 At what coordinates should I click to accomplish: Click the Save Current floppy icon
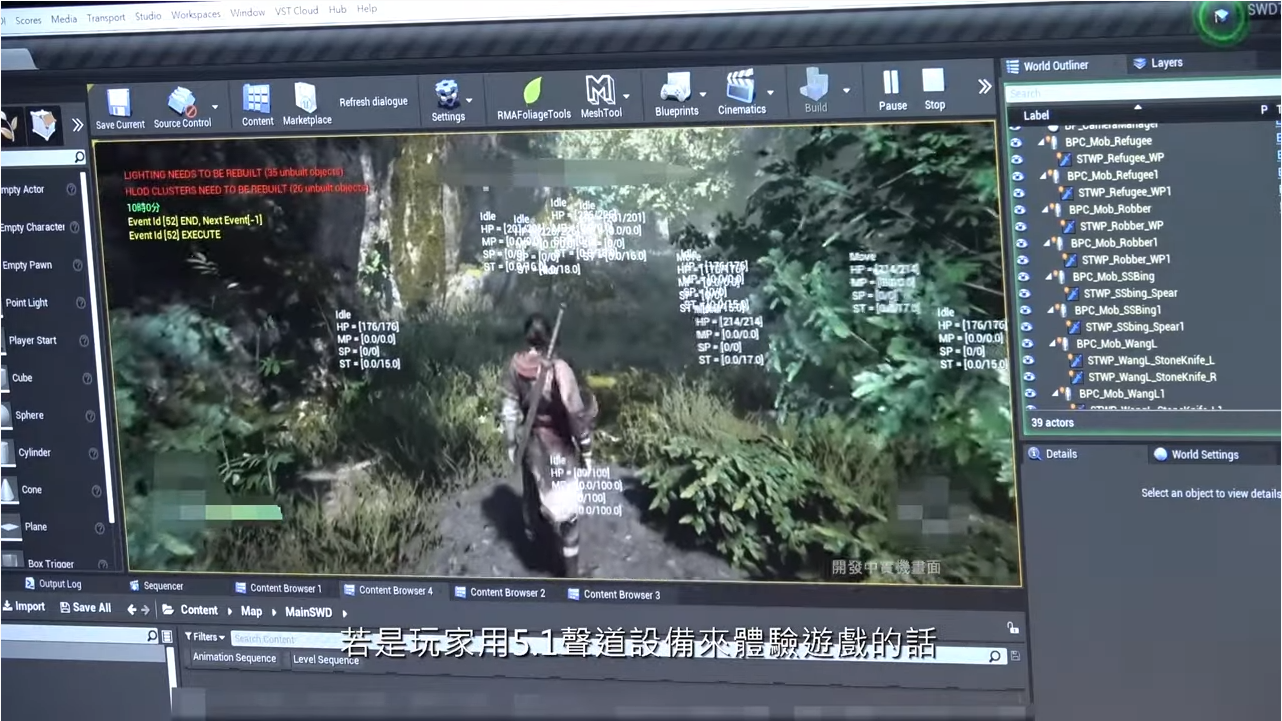coord(118,103)
